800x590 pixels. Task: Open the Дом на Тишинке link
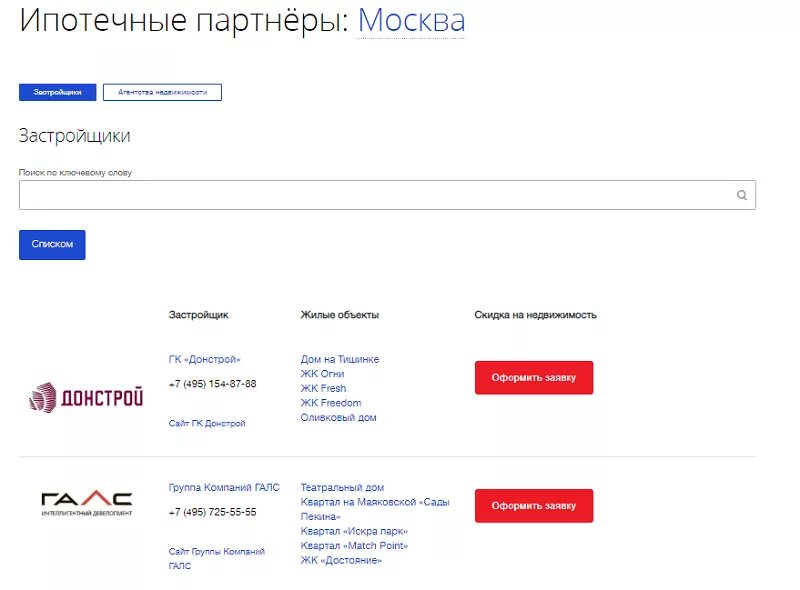pos(340,359)
